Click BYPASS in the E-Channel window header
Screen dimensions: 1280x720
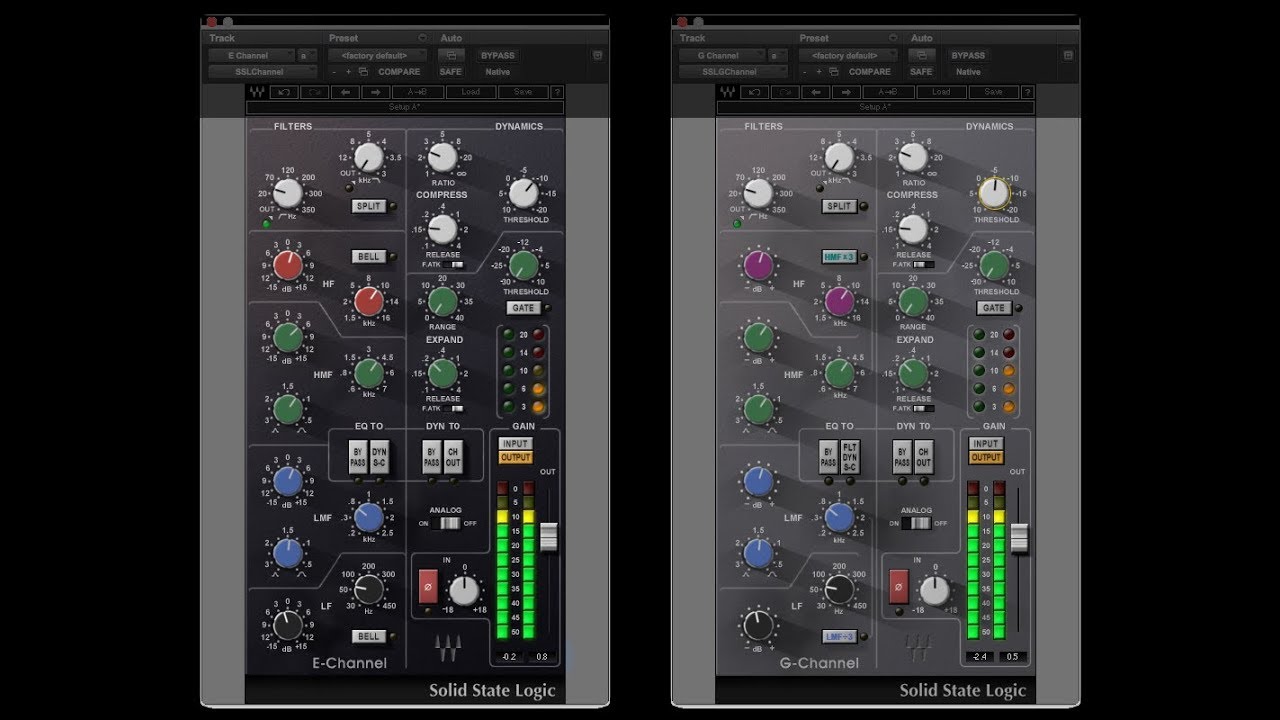497,56
